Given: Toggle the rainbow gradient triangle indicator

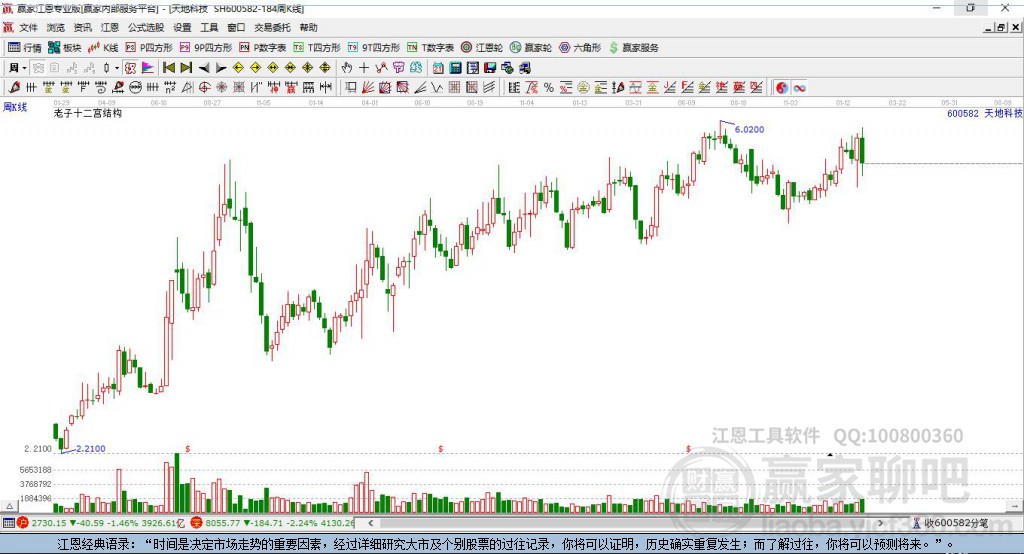Looking at the screenshot, I should [148, 67].
